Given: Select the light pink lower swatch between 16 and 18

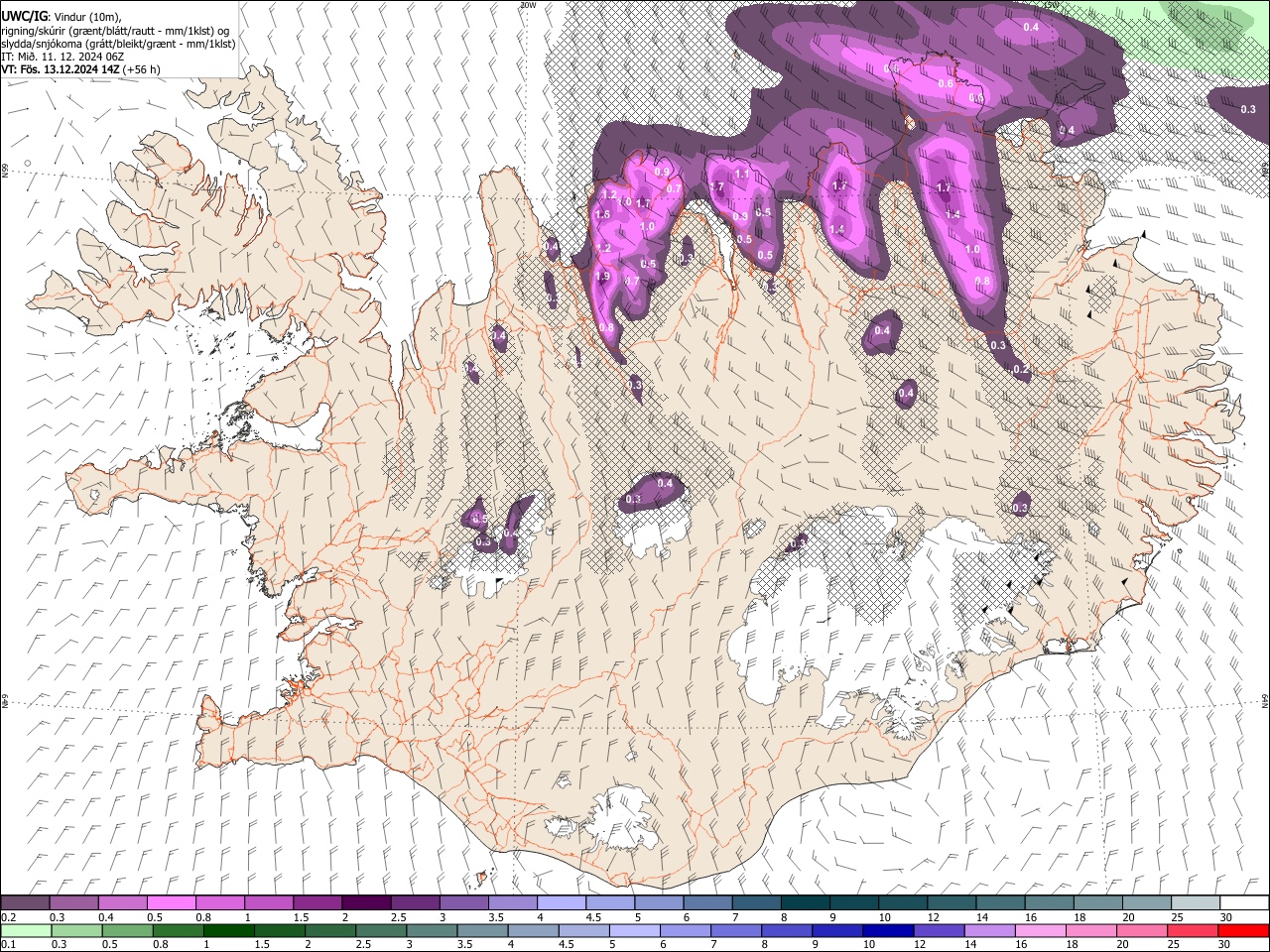Looking at the screenshot, I should click(x=1041, y=930).
